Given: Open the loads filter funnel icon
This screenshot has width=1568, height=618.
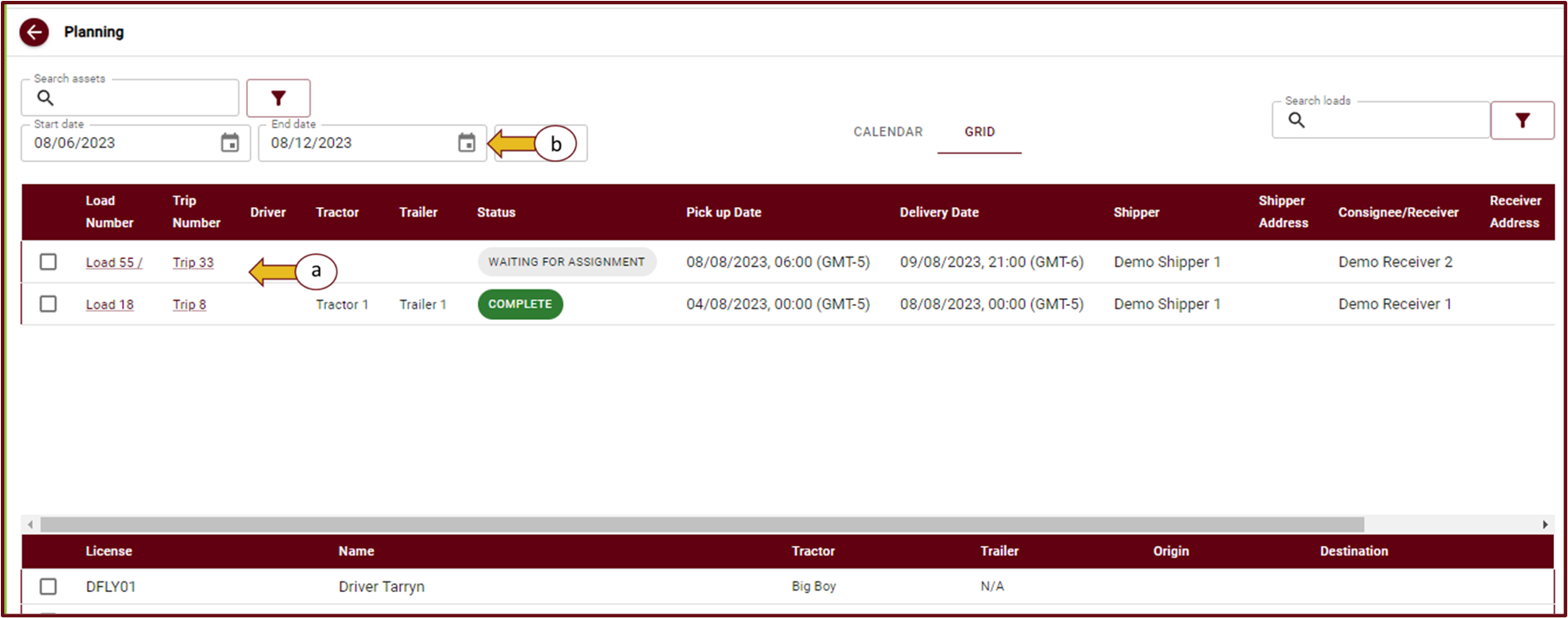Looking at the screenshot, I should [x=1522, y=120].
